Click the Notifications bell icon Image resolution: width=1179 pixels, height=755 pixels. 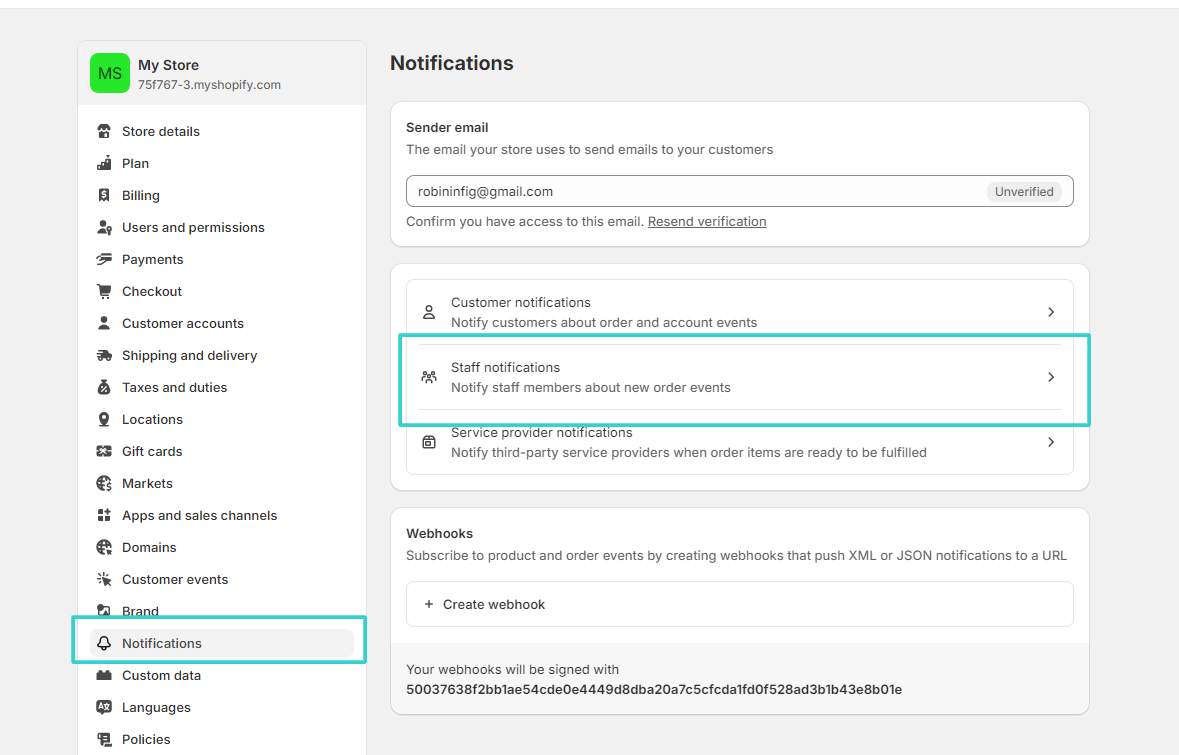click(x=104, y=643)
